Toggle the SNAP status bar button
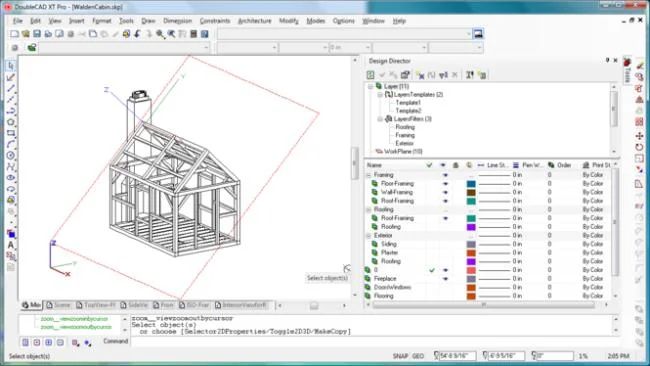Screen dimensions: 650x366 click(400, 356)
